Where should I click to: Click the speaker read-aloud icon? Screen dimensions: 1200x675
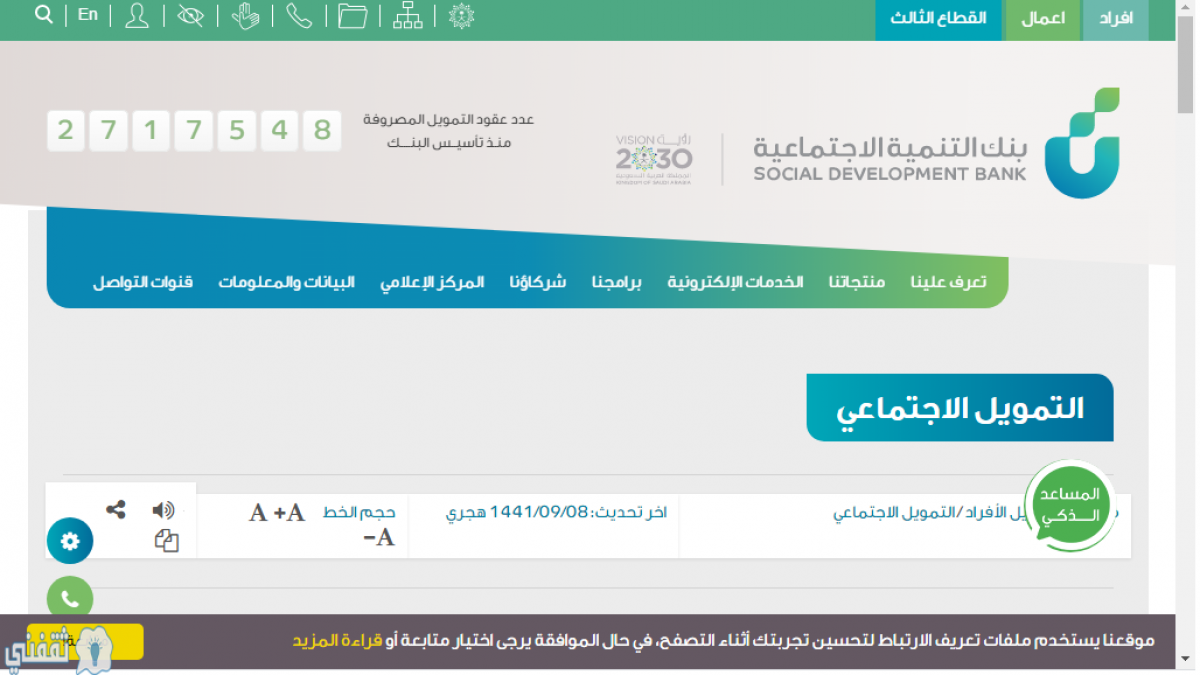coord(163,510)
